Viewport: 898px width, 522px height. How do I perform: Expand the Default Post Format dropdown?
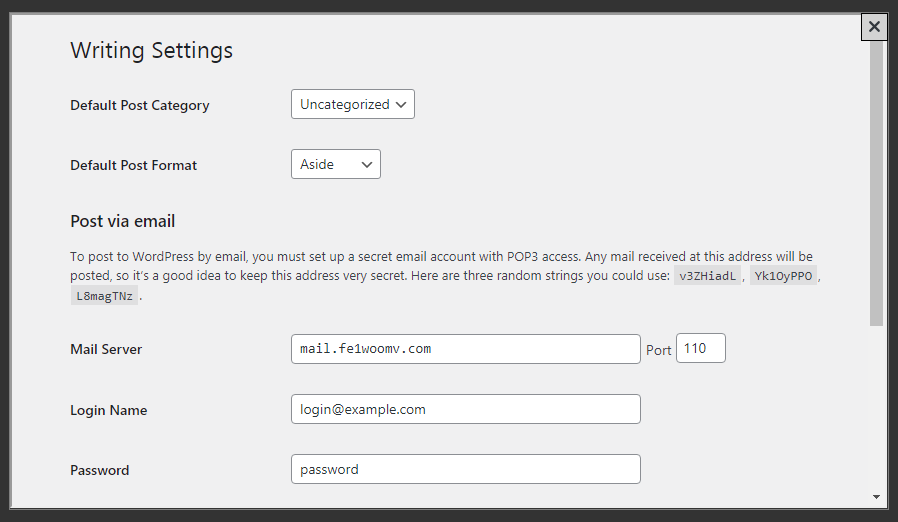point(335,164)
